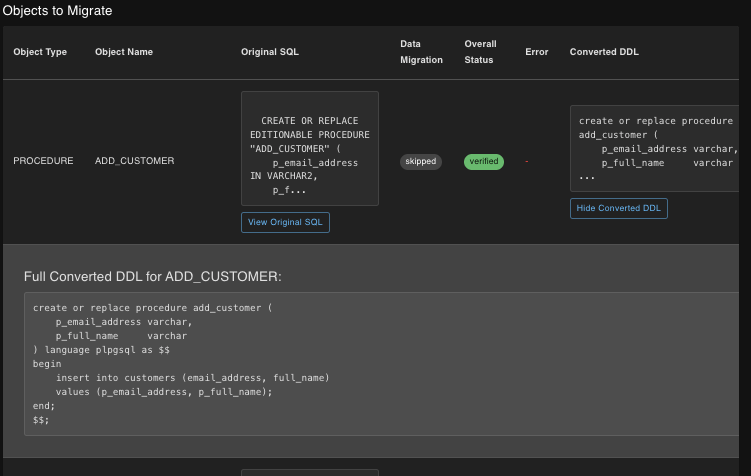Click the Full Converted DDL for ADD_CUSTOMER heading
Image resolution: width=751 pixels, height=476 pixels.
click(151, 275)
